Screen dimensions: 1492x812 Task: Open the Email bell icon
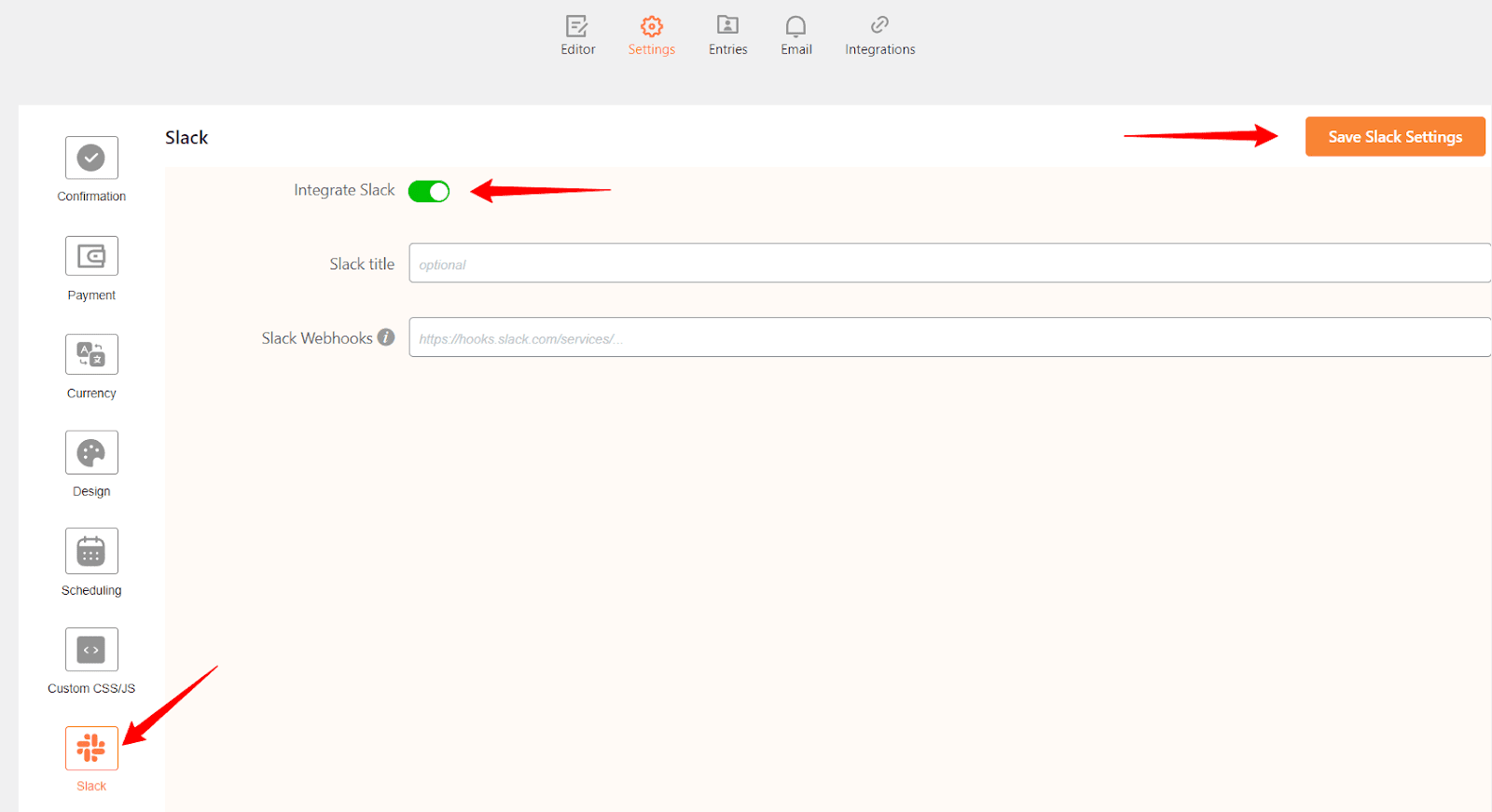click(x=795, y=25)
